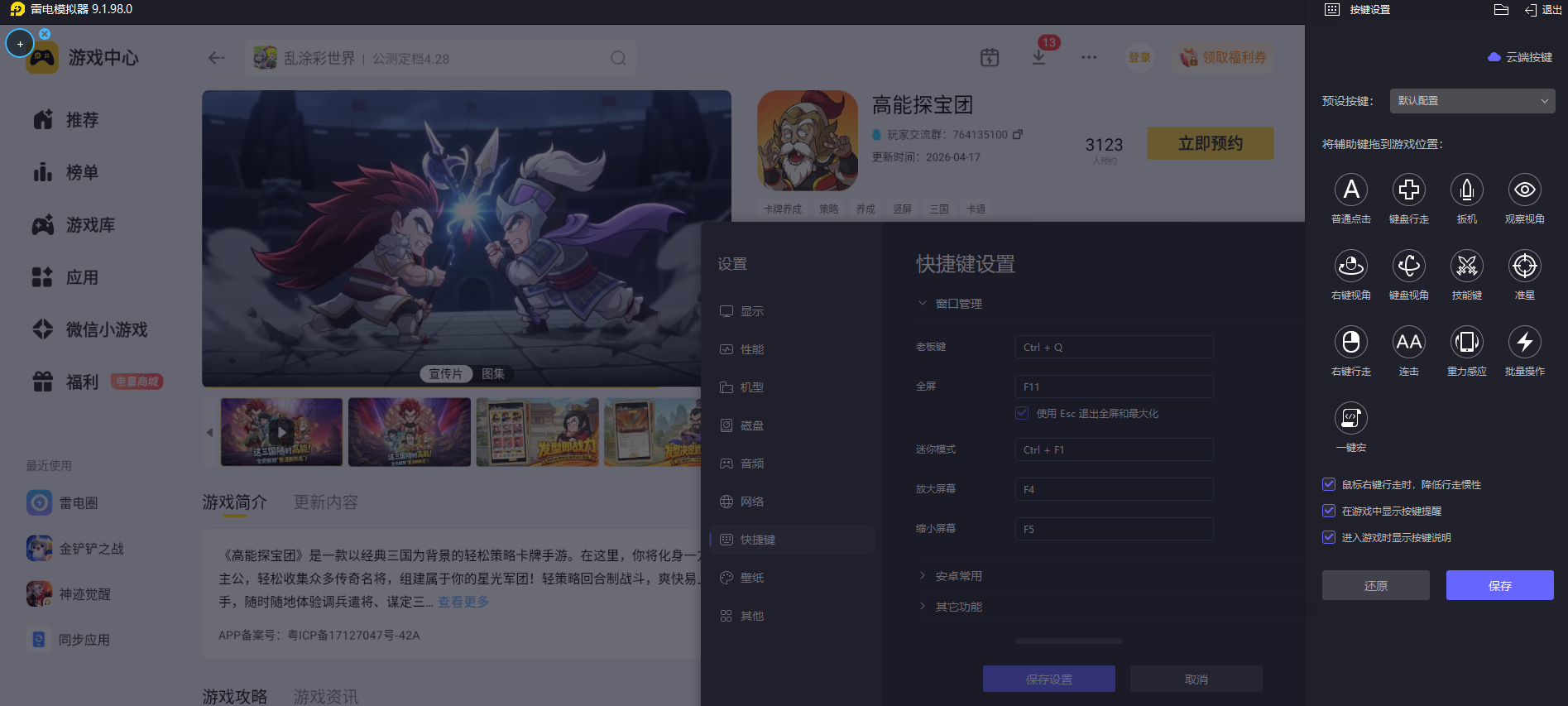
Task: Toggle 使用 Esc 退出全屏和最大化 checkbox
Action: point(1022,413)
